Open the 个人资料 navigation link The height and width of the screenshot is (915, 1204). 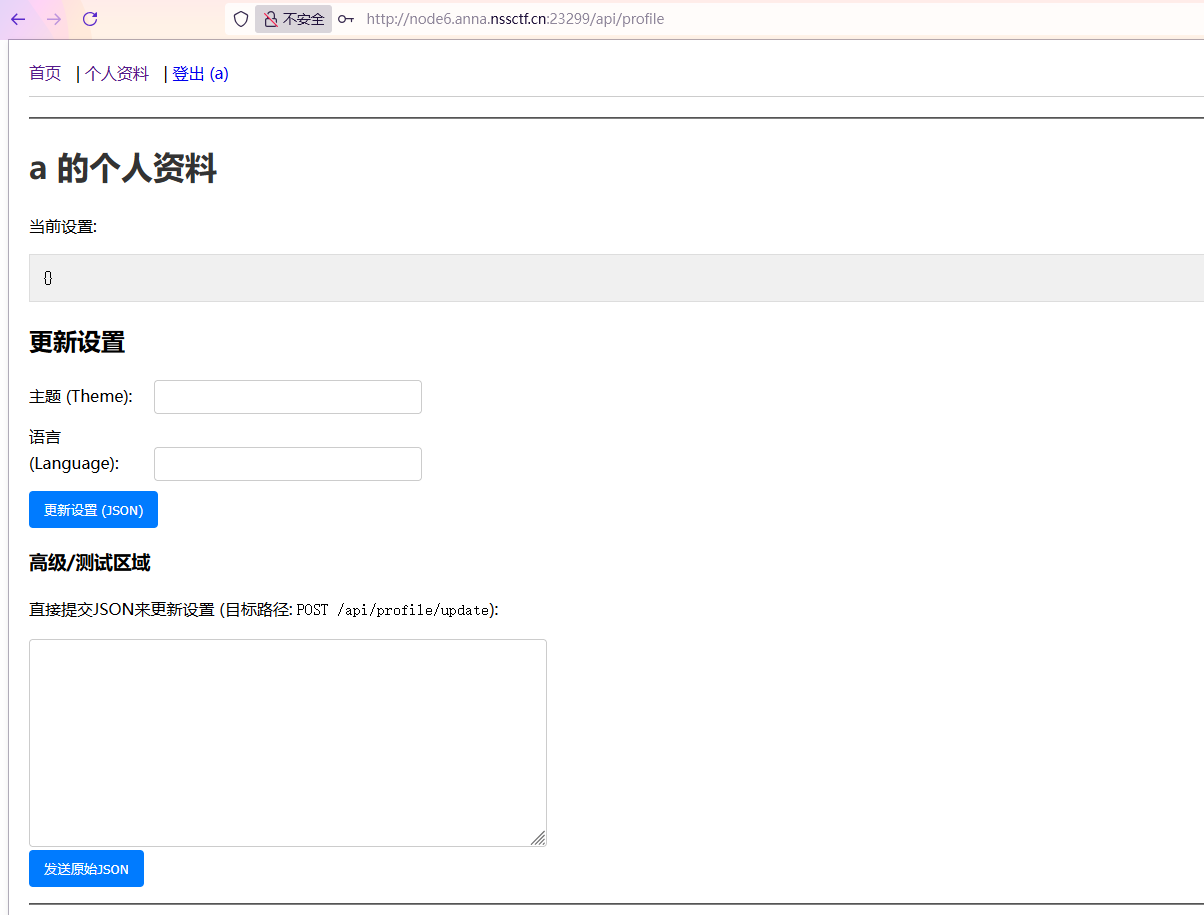[117, 73]
